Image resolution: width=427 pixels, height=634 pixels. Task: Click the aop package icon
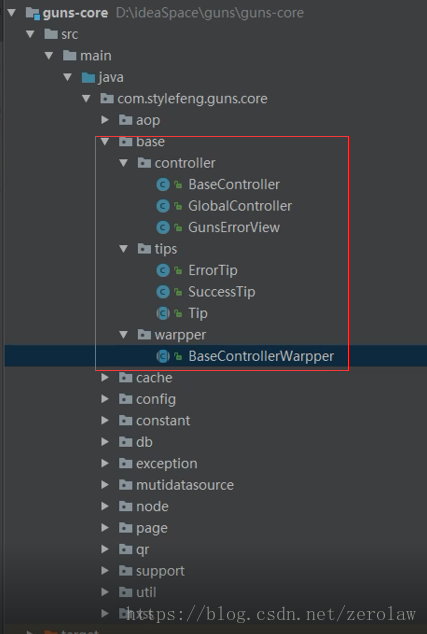[125, 120]
